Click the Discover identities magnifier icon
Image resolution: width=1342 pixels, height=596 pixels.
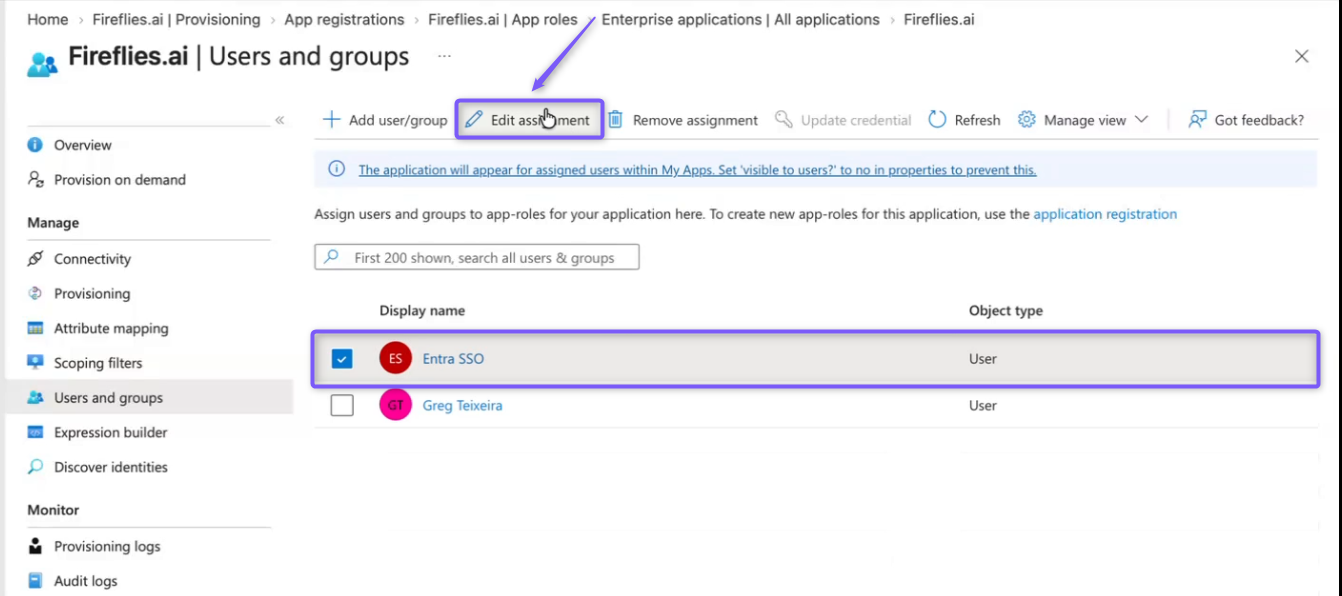(35, 467)
